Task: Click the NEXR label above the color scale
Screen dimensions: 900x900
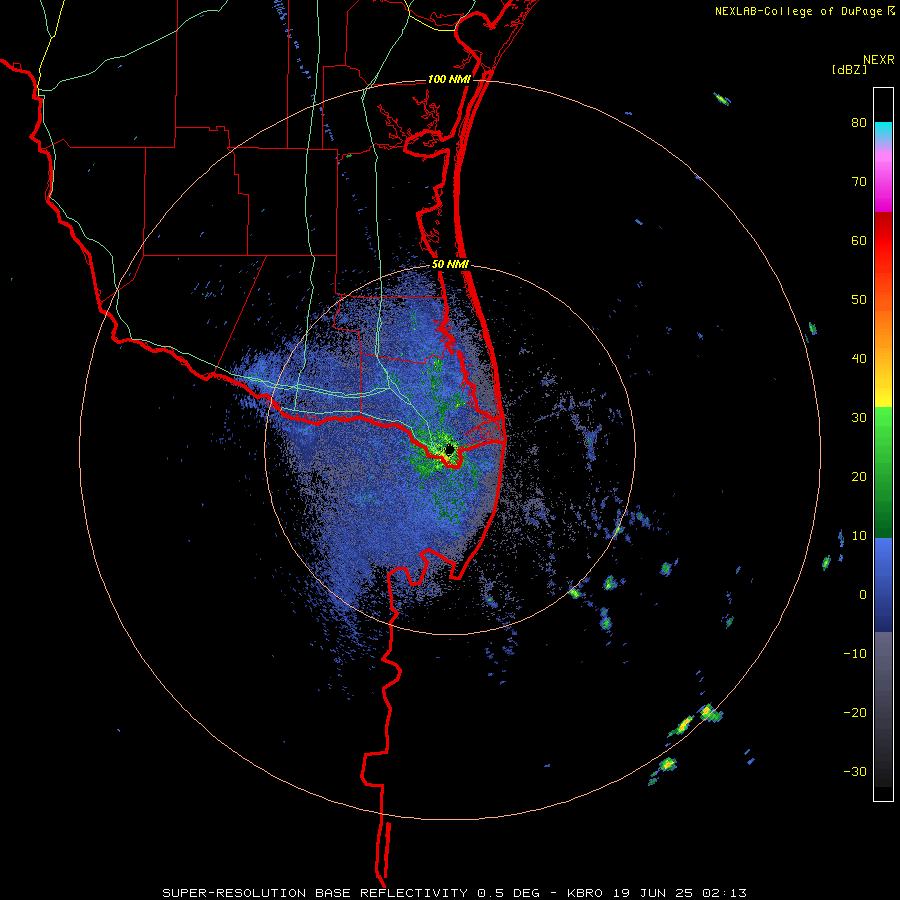Action: point(878,60)
